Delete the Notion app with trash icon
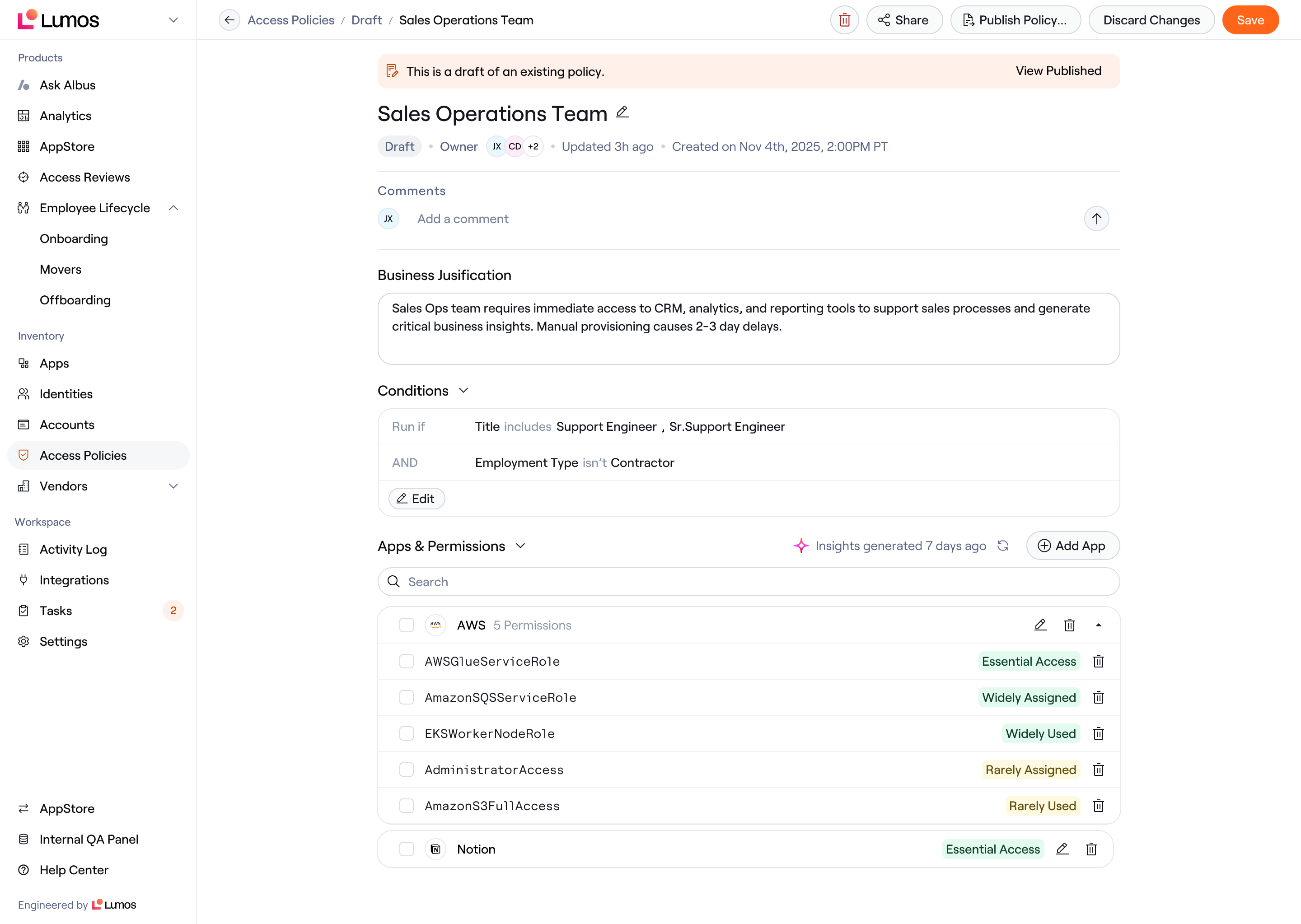 [x=1091, y=849]
